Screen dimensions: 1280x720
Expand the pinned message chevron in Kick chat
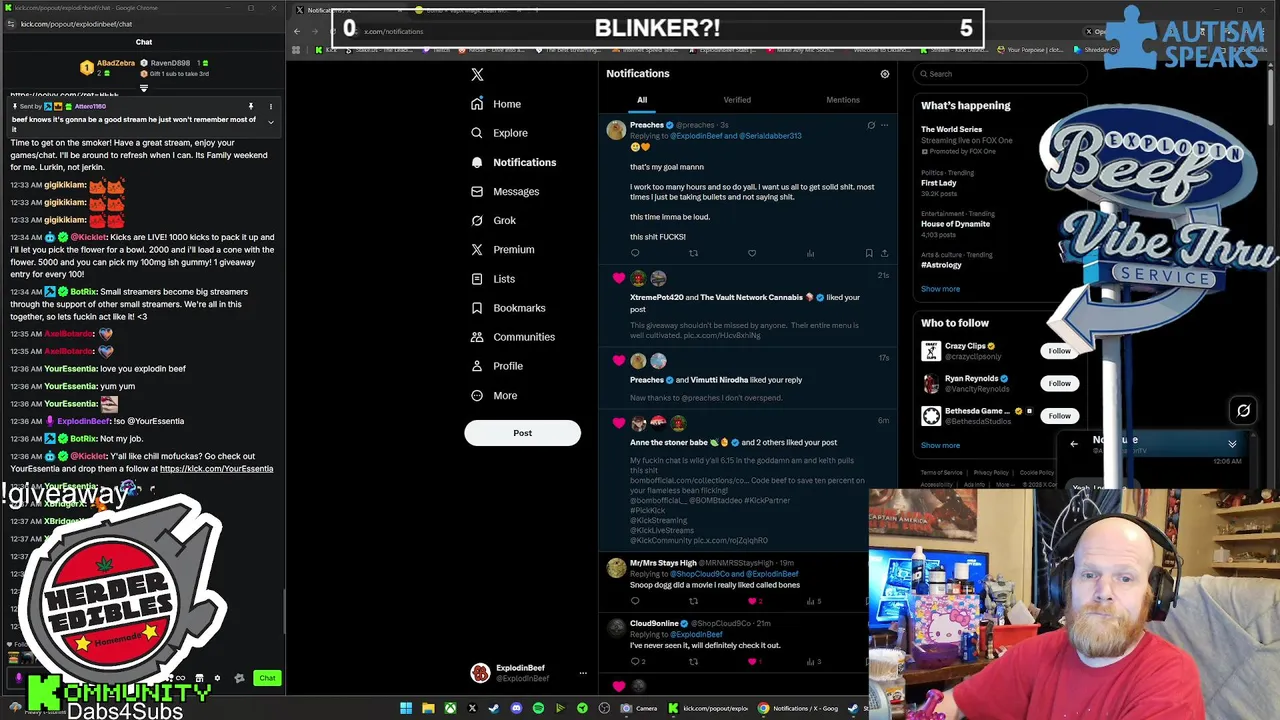click(270, 122)
